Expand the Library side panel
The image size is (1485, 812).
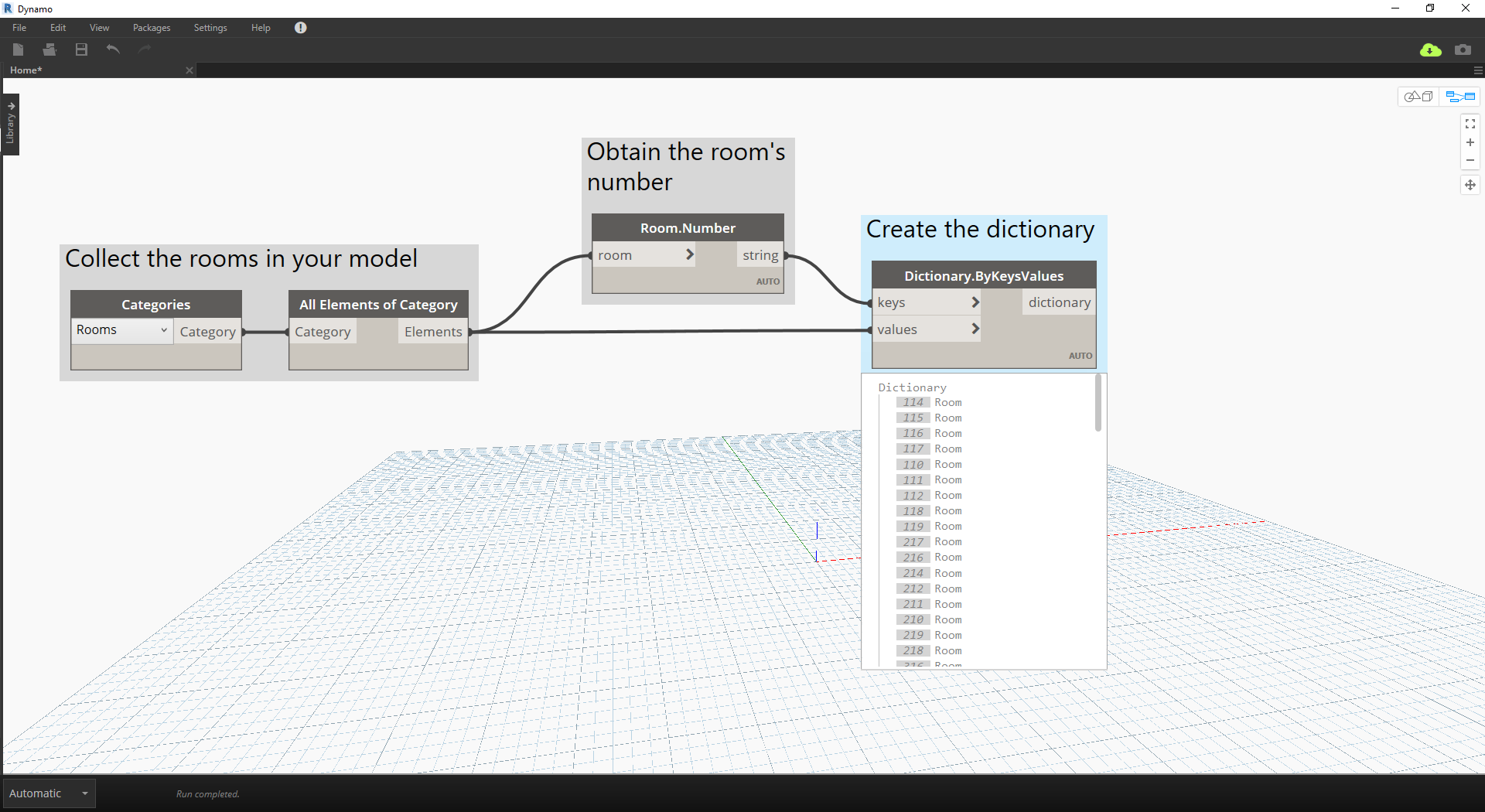pyautogui.click(x=11, y=124)
